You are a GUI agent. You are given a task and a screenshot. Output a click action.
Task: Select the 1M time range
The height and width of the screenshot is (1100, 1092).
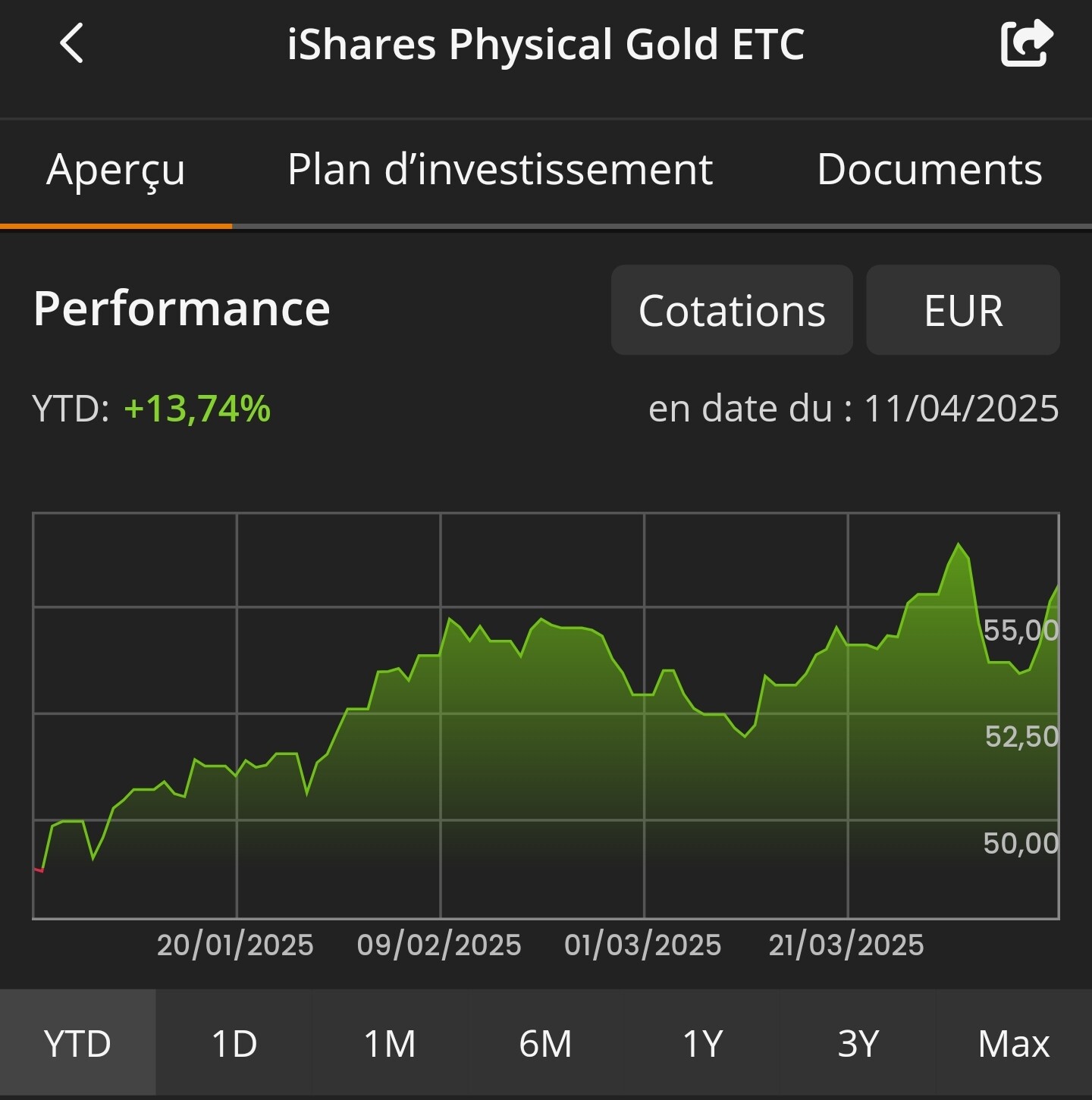point(390,1043)
